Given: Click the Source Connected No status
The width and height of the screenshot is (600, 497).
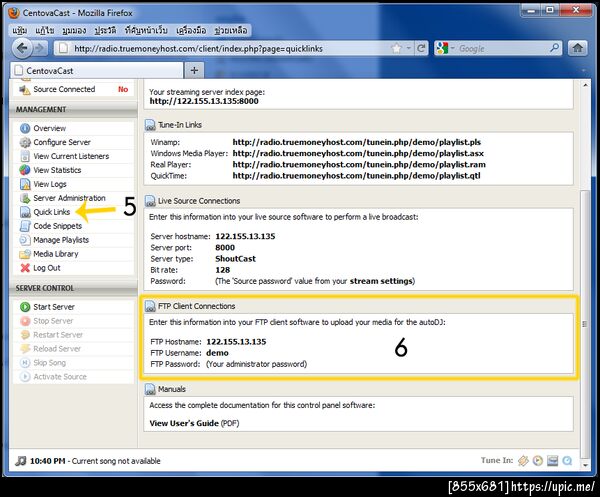Looking at the screenshot, I should pos(123,89).
